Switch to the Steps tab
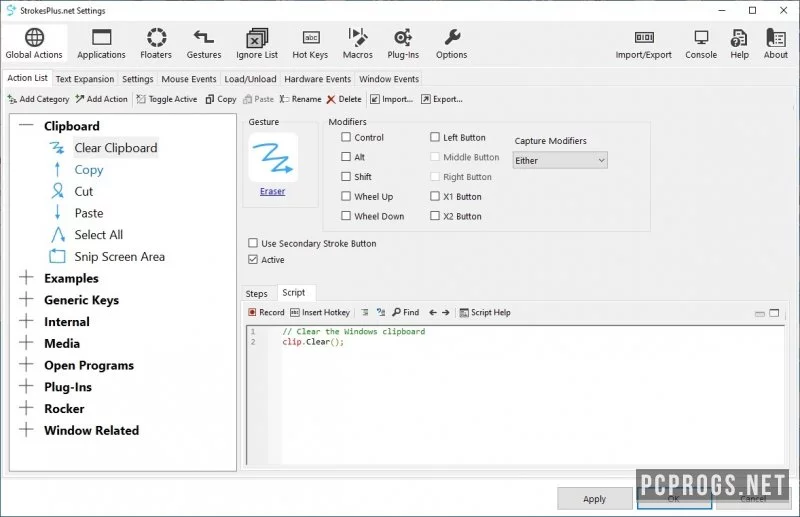Image resolution: width=800 pixels, height=517 pixels. [256, 293]
